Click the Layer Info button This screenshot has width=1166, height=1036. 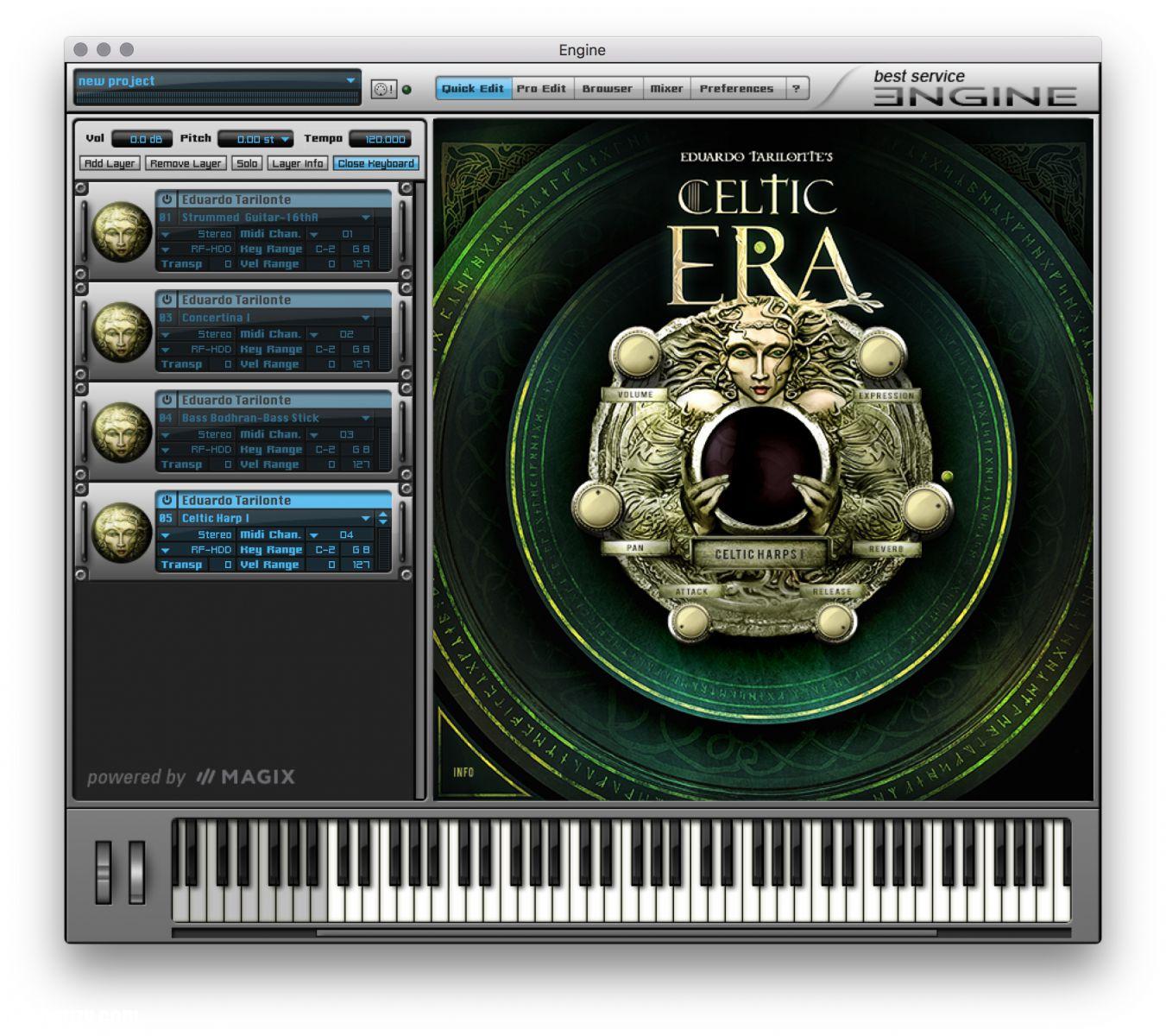click(x=297, y=163)
